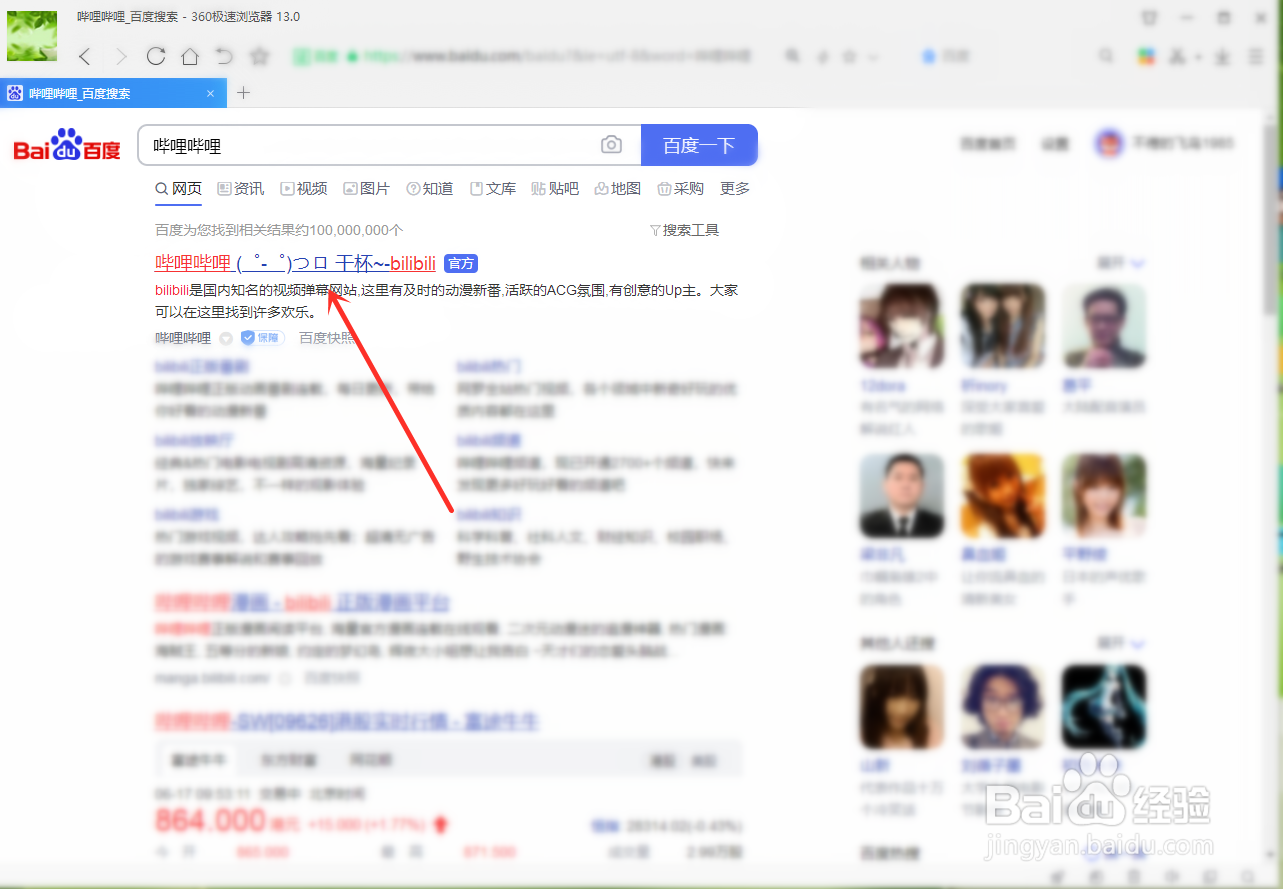Image resolution: width=1283 pixels, height=889 pixels.
Task: Open the man in black suit portrait thumbnail
Action: tap(902, 496)
